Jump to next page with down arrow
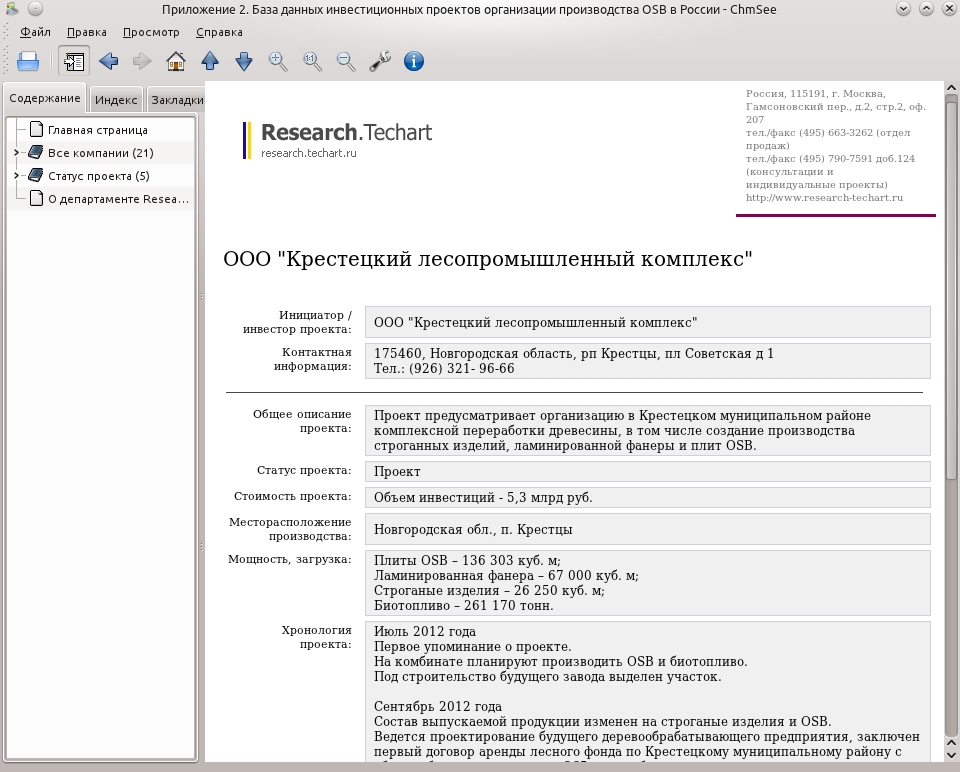 (x=244, y=61)
